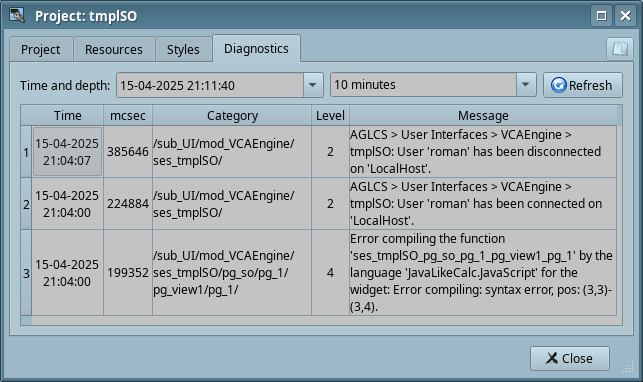The height and width of the screenshot is (382, 643).
Task: Sort by the mcsec column header
Action: tap(128, 116)
